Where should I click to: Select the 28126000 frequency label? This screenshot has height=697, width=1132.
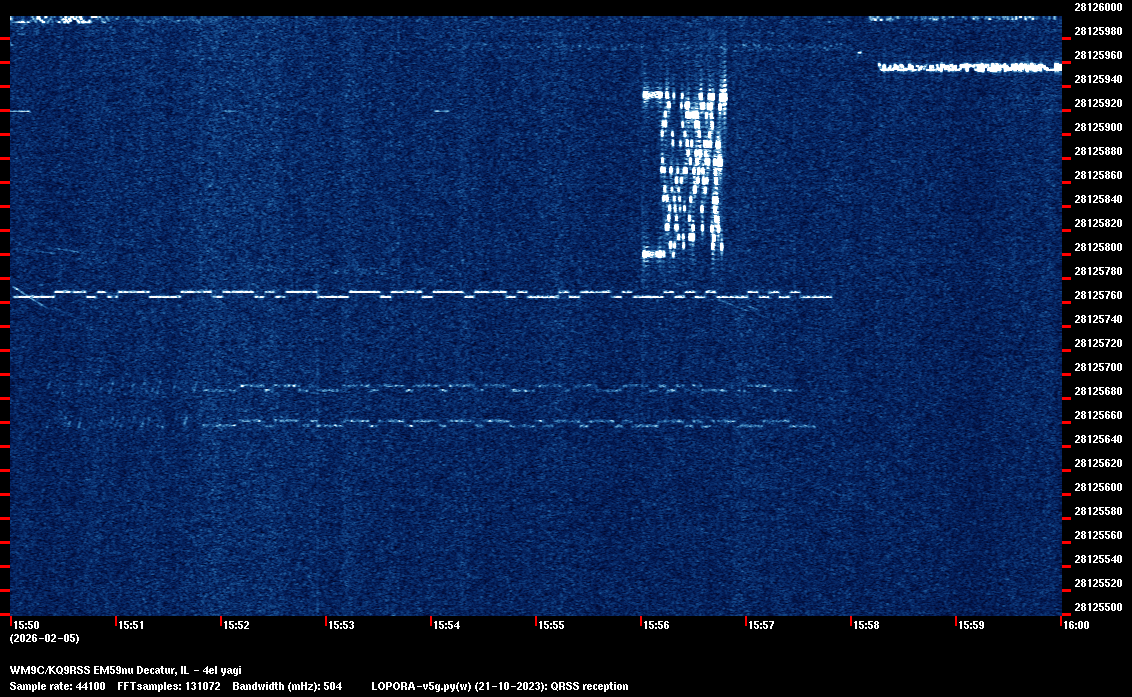pos(1097,7)
